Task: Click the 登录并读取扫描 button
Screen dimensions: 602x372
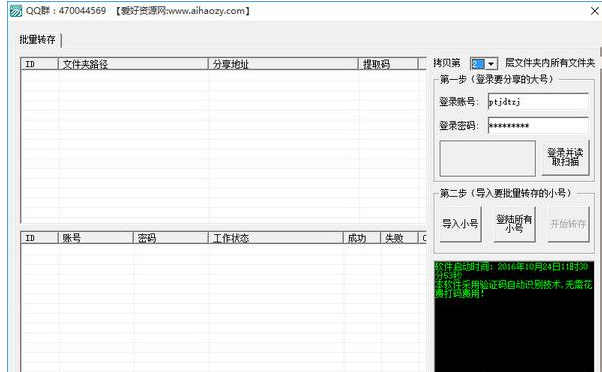Action: pyautogui.click(x=565, y=157)
